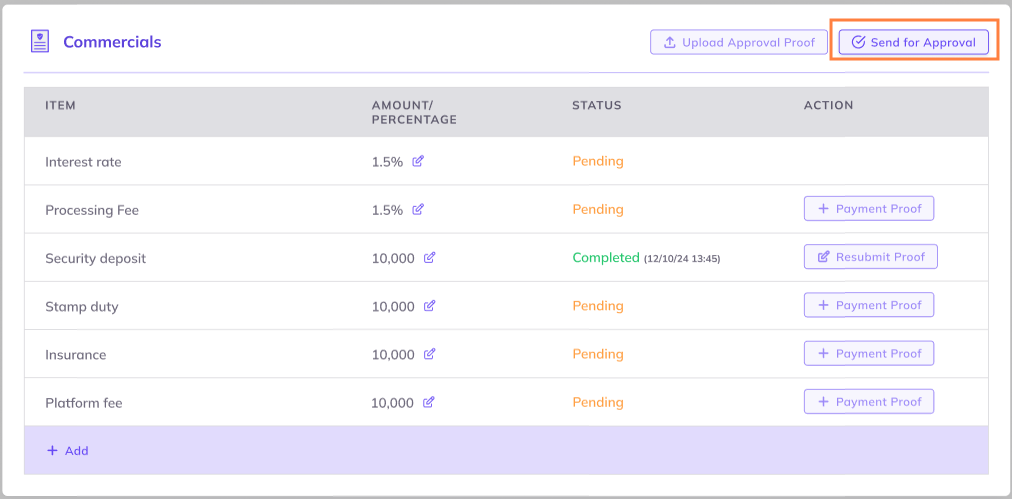The image size is (1012, 499).
Task: Click the Completed status of Security deposit
Action: tap(605, 258)
